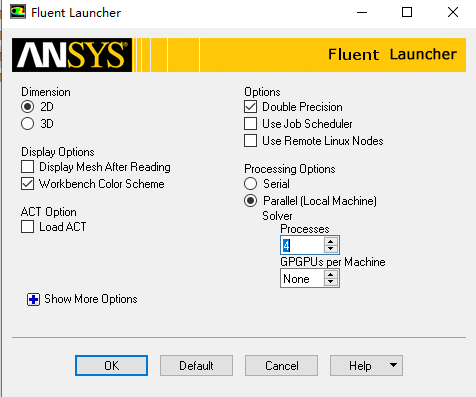Select Parallel (Local Machine) radio button
Screen dimensions: 476x397
pos(250,201)
